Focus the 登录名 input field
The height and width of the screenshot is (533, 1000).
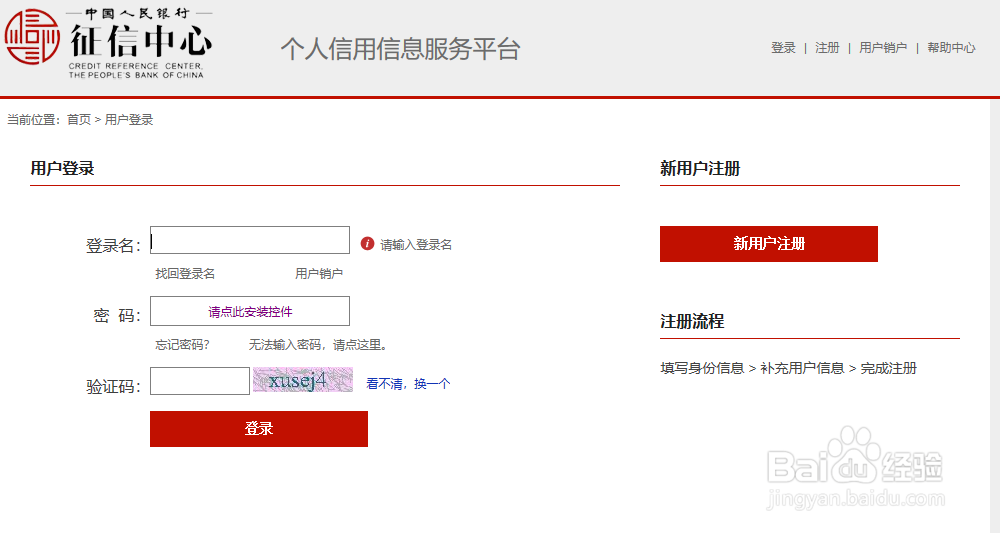tap(250, 240)
